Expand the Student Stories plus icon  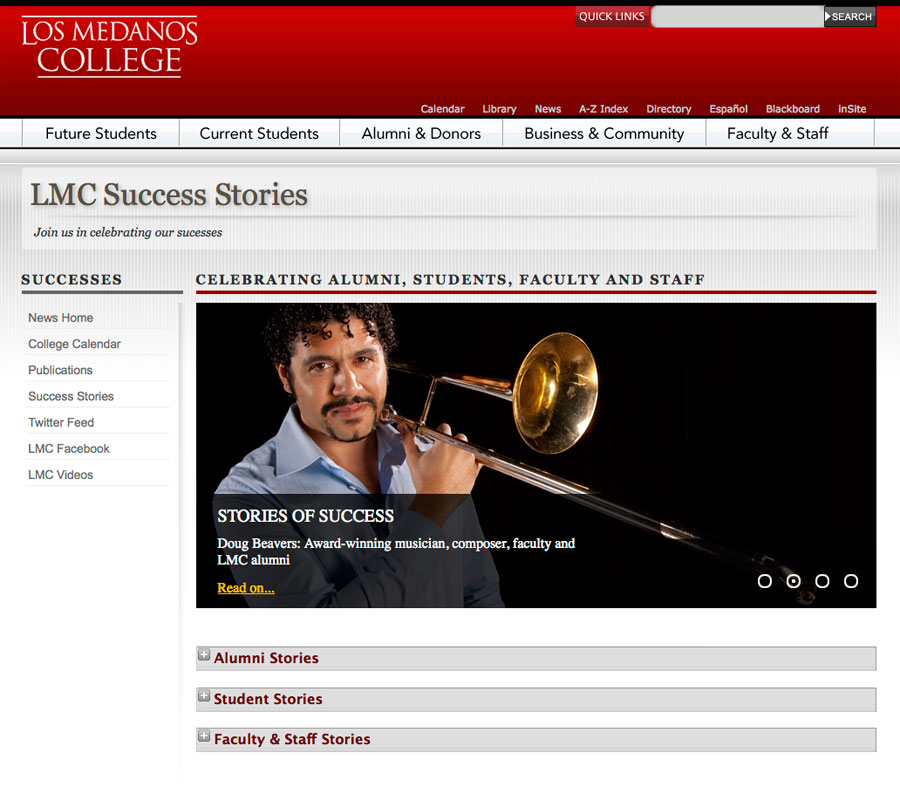(204, 696)
